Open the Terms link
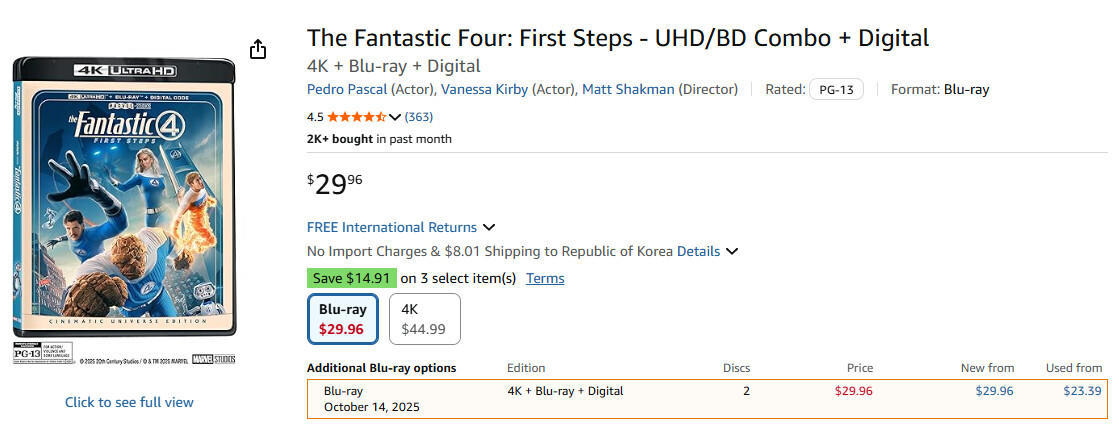This screenshot has width=1119, height=427. (545, 278)
